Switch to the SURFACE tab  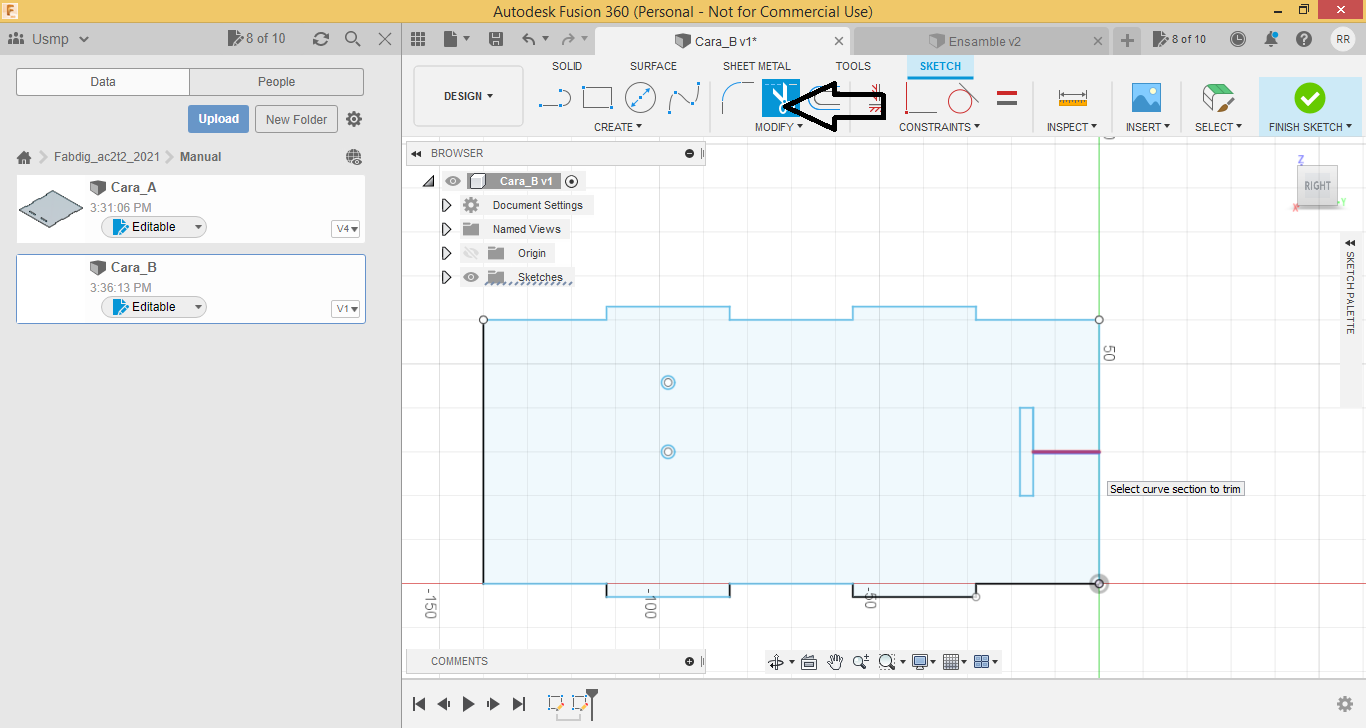click(x=653, y=66)
